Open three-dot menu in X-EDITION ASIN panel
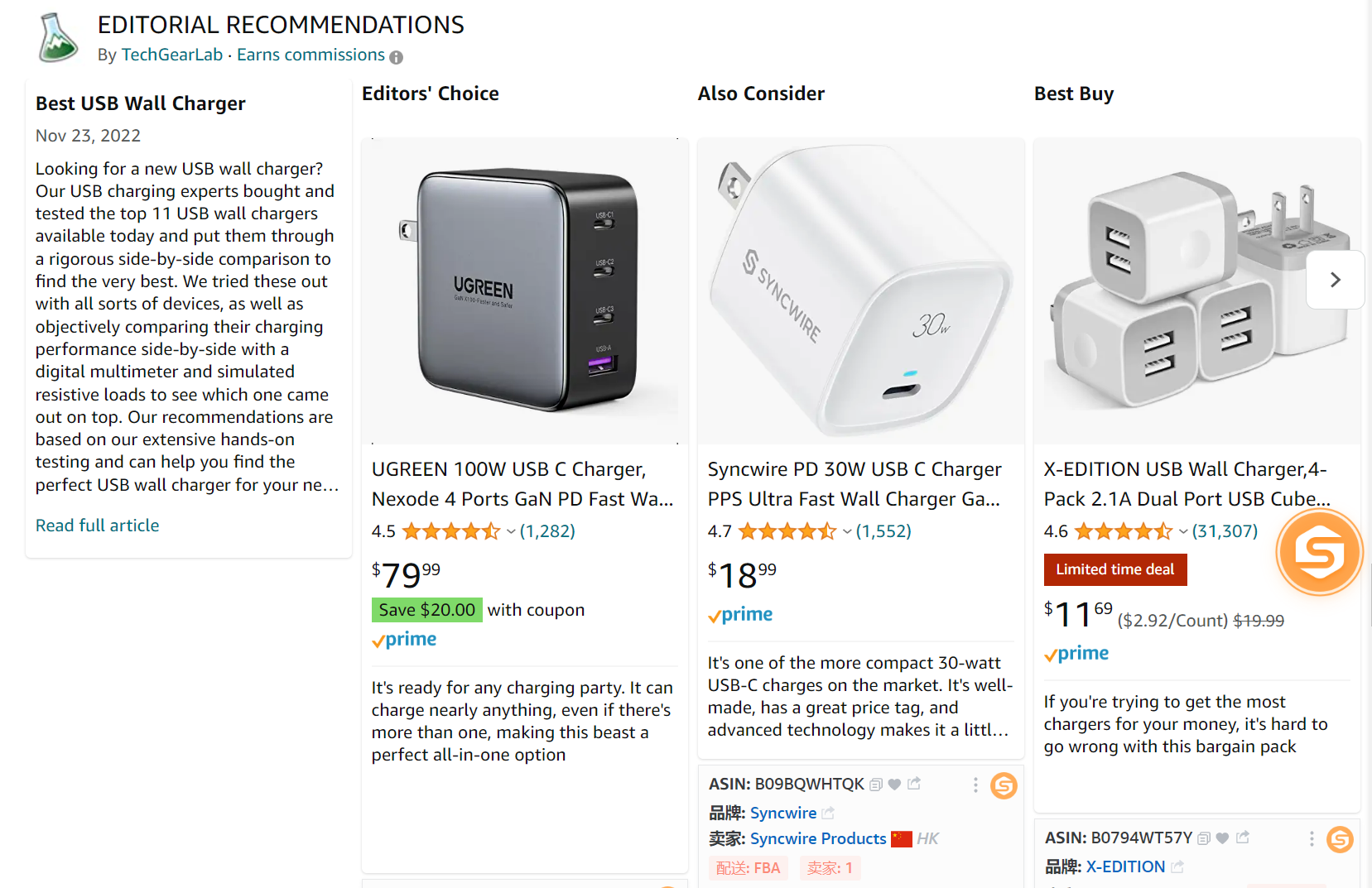The height and width of the screenshot is (888, 1372). click(x=1312, y=839)
